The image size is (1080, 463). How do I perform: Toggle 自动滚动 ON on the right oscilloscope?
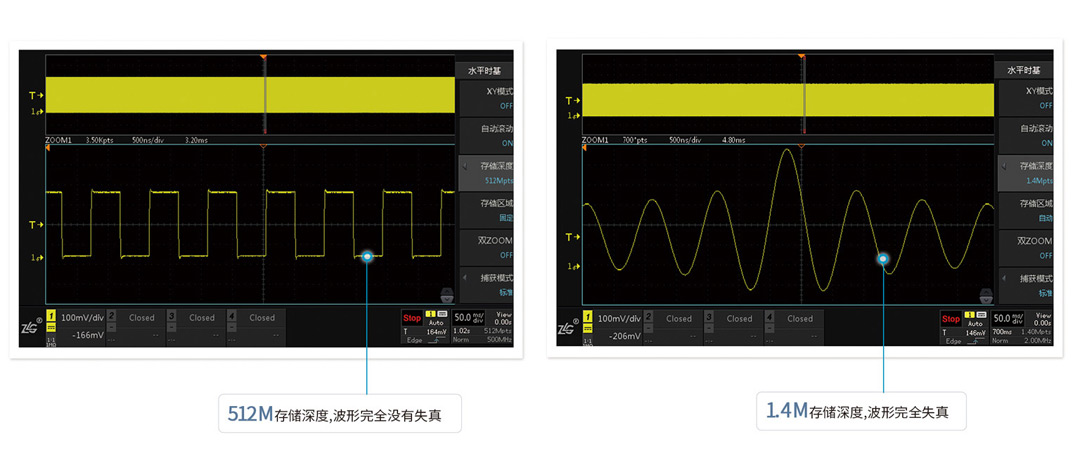[x=1024, y=136]
